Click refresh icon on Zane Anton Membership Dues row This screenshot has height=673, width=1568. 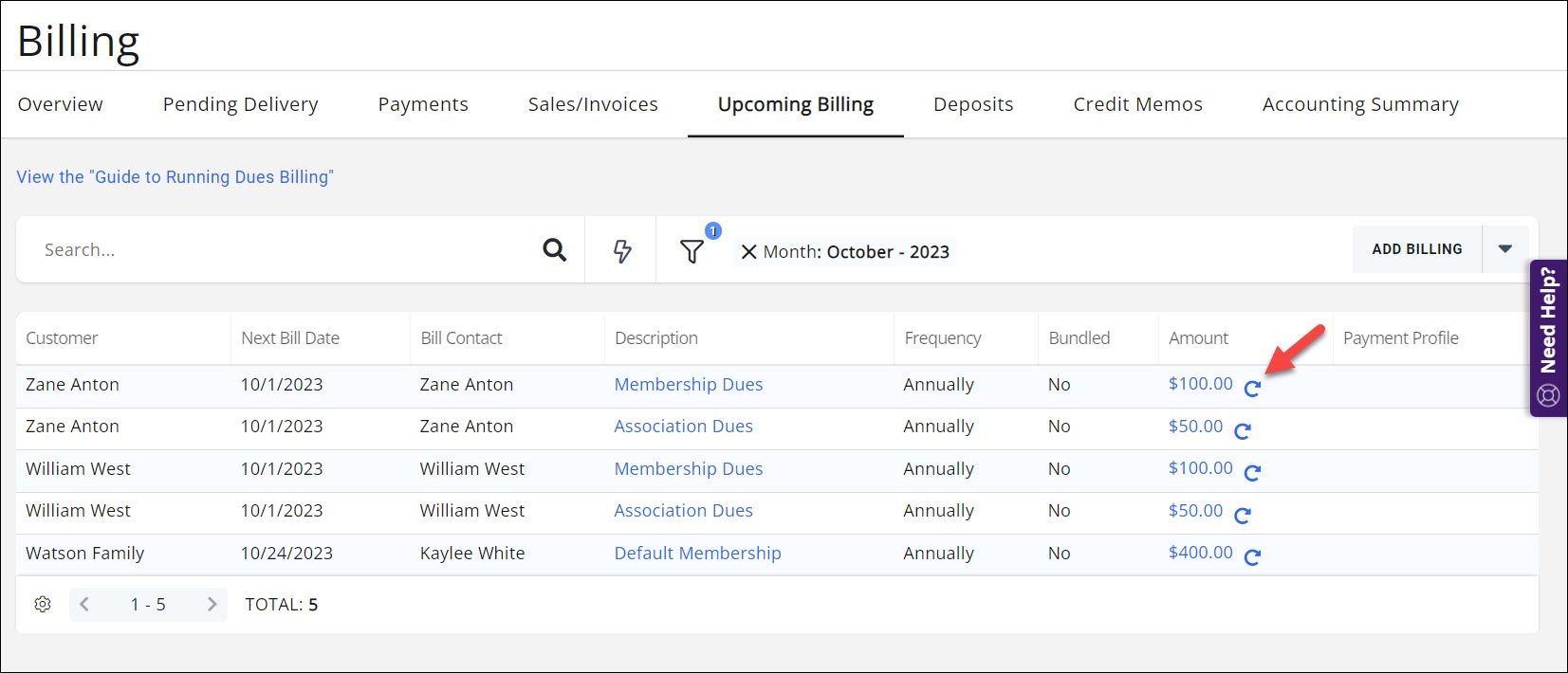[1252, 389]
